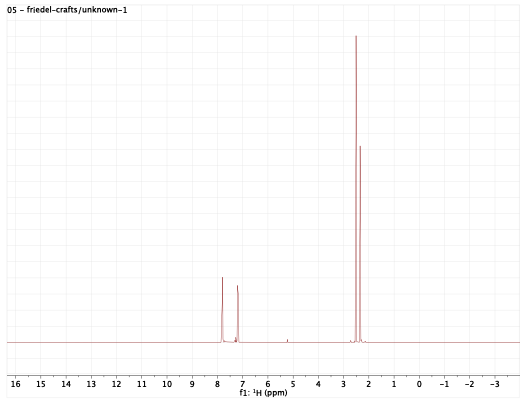Click the 16 tick label on axis
522x404 pixels.
[x=15, y=384]
